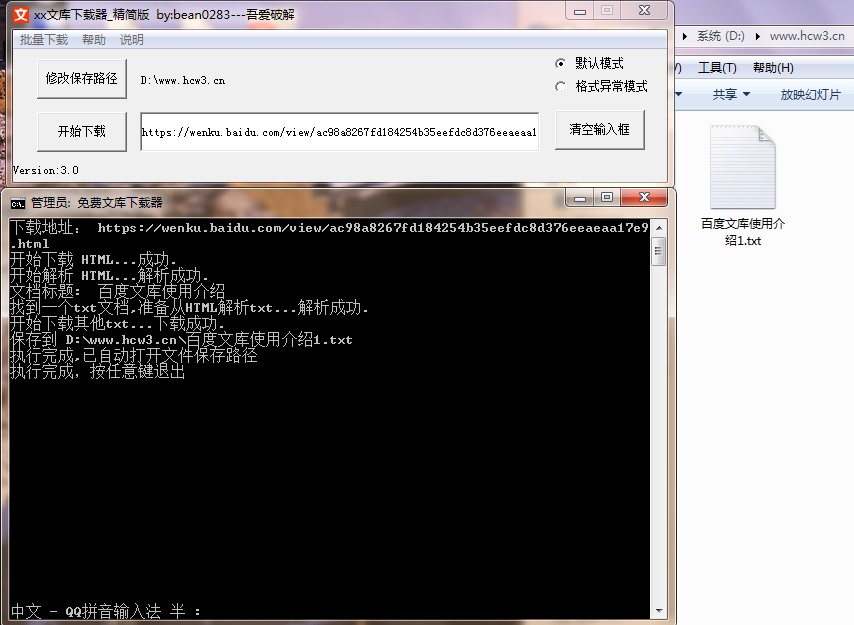
Task: Minimize the xx文库下载器 window
Action: tap(582, 11)
